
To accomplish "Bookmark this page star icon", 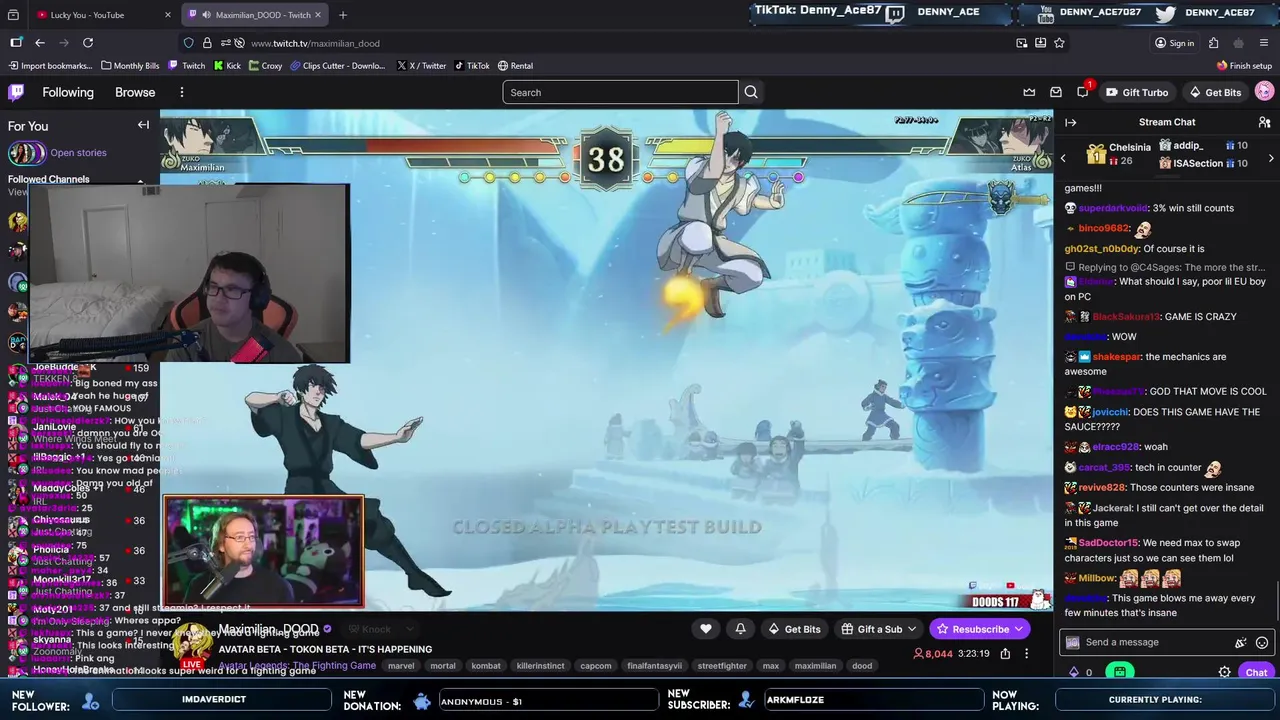I will 1059,43.
